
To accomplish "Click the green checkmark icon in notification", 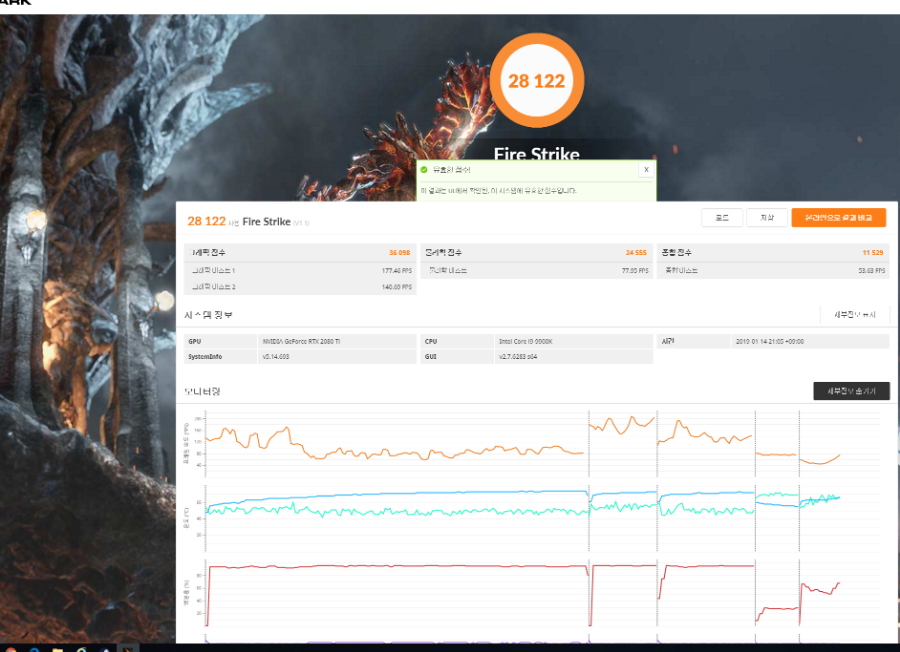I will tap(425, 170).
